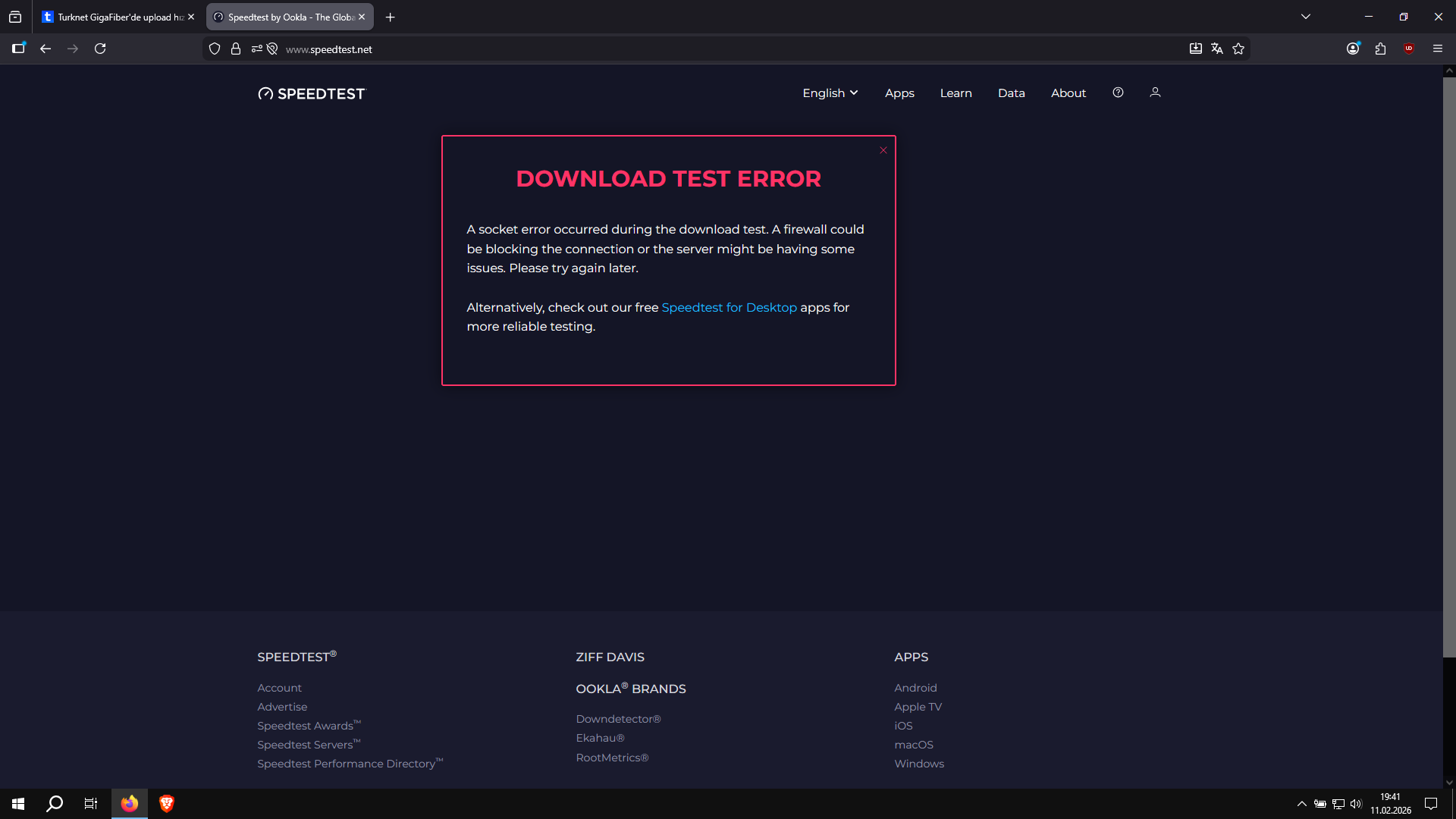Open the list all tabs dropdown
The width and height of the screenshot is (1456, 819).
(x=1306, y=17)
